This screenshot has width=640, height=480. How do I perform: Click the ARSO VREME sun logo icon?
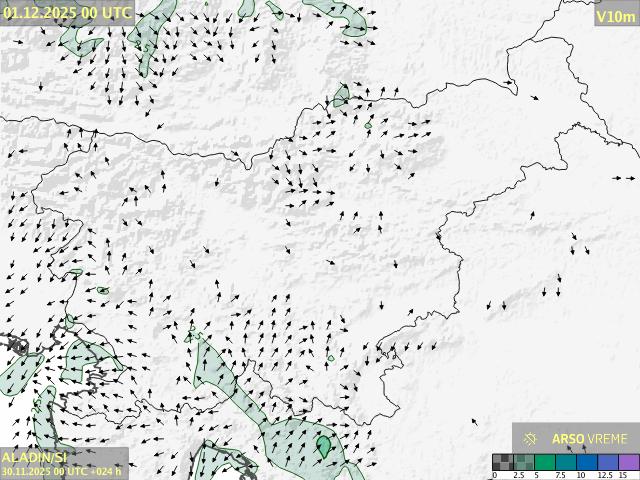531,438
